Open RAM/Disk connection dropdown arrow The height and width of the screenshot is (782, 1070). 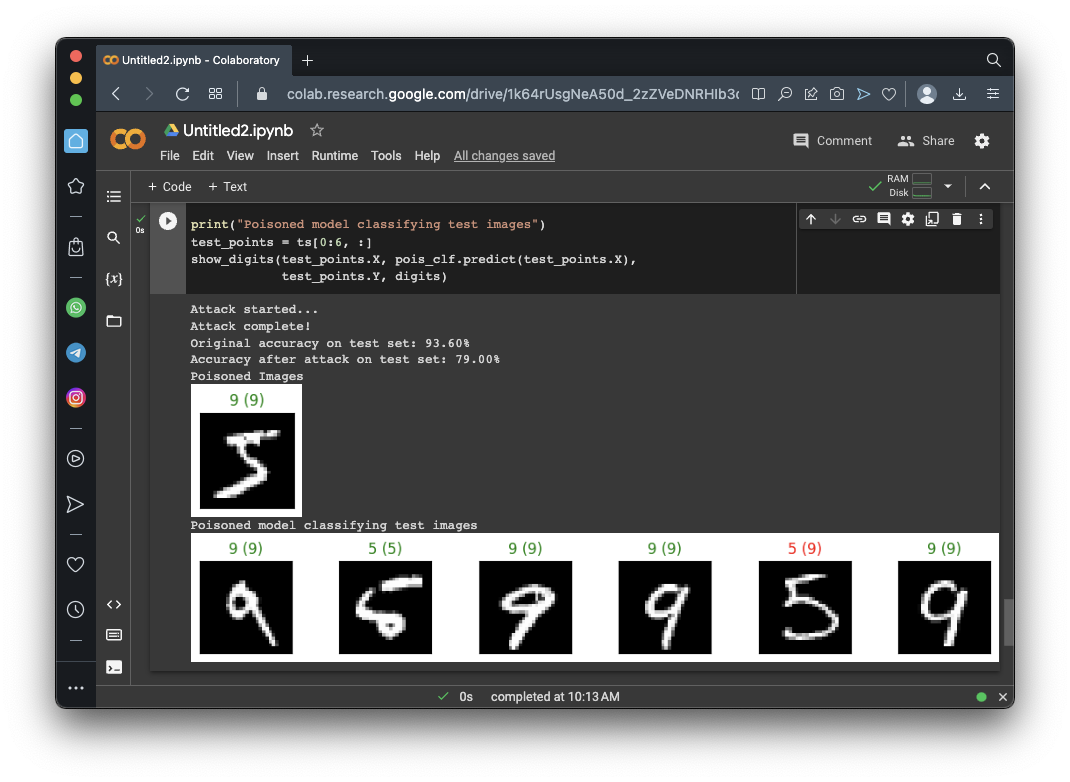948,186
